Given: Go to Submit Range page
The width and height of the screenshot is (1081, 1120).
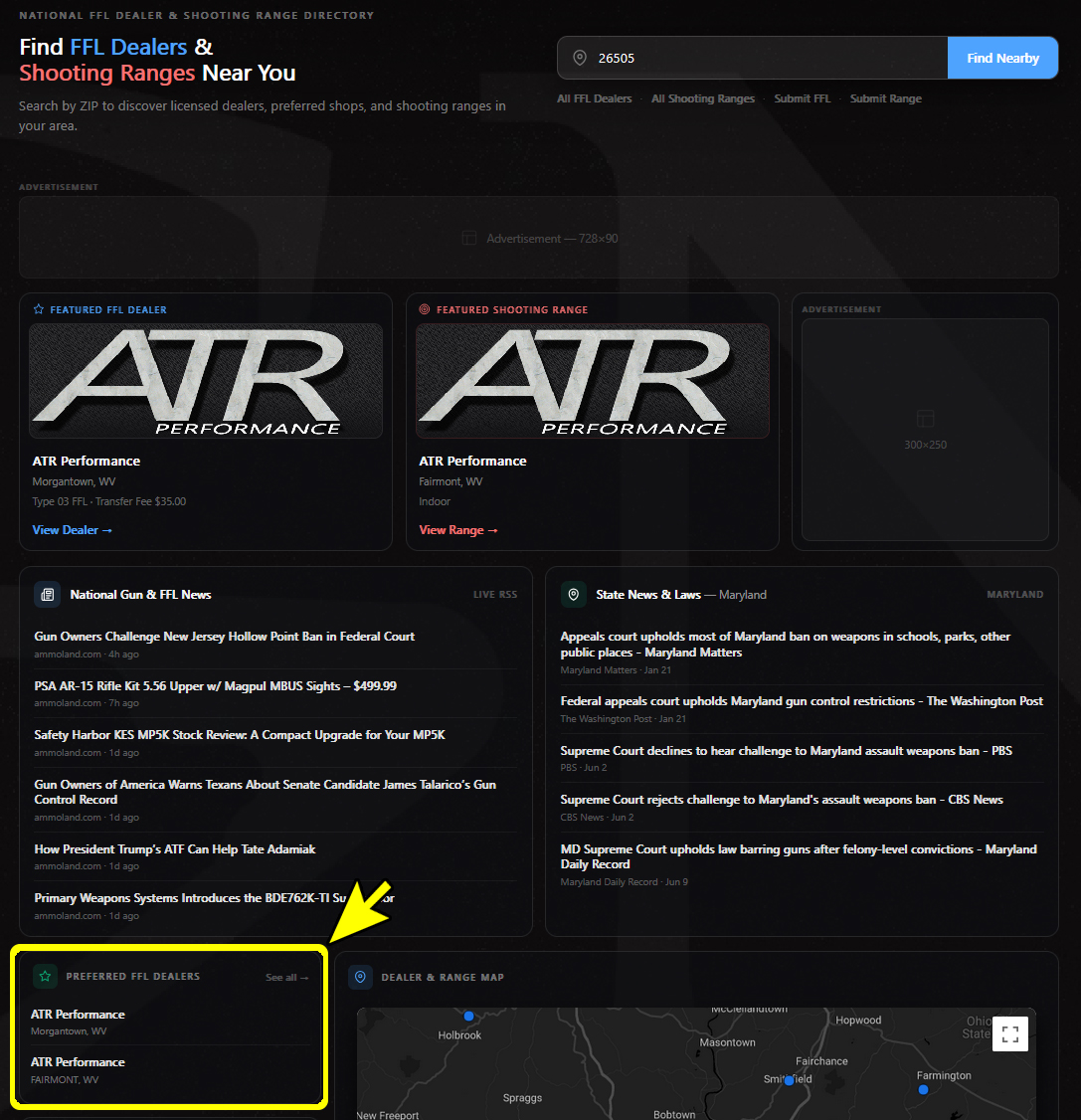Looking at the screenshot, I should point(885,98).
